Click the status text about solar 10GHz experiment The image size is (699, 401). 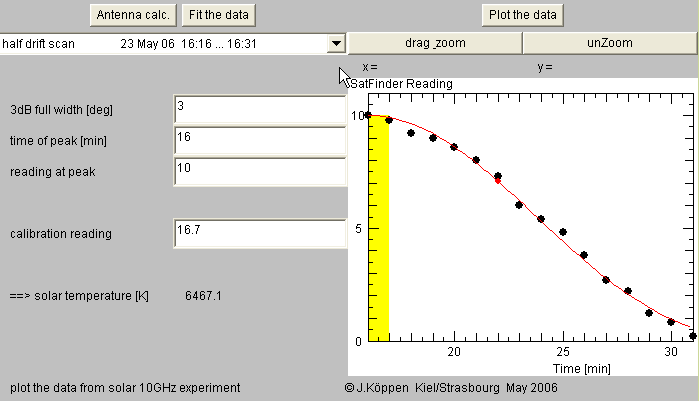click(125, 388)
